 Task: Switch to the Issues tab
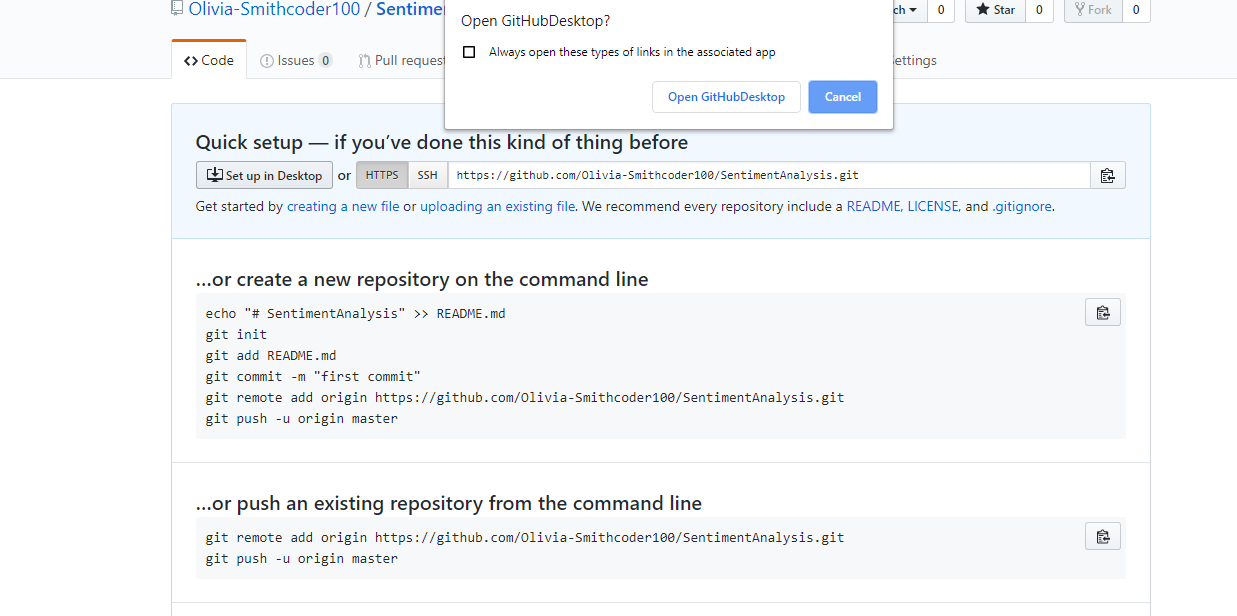tap(296, 60)
